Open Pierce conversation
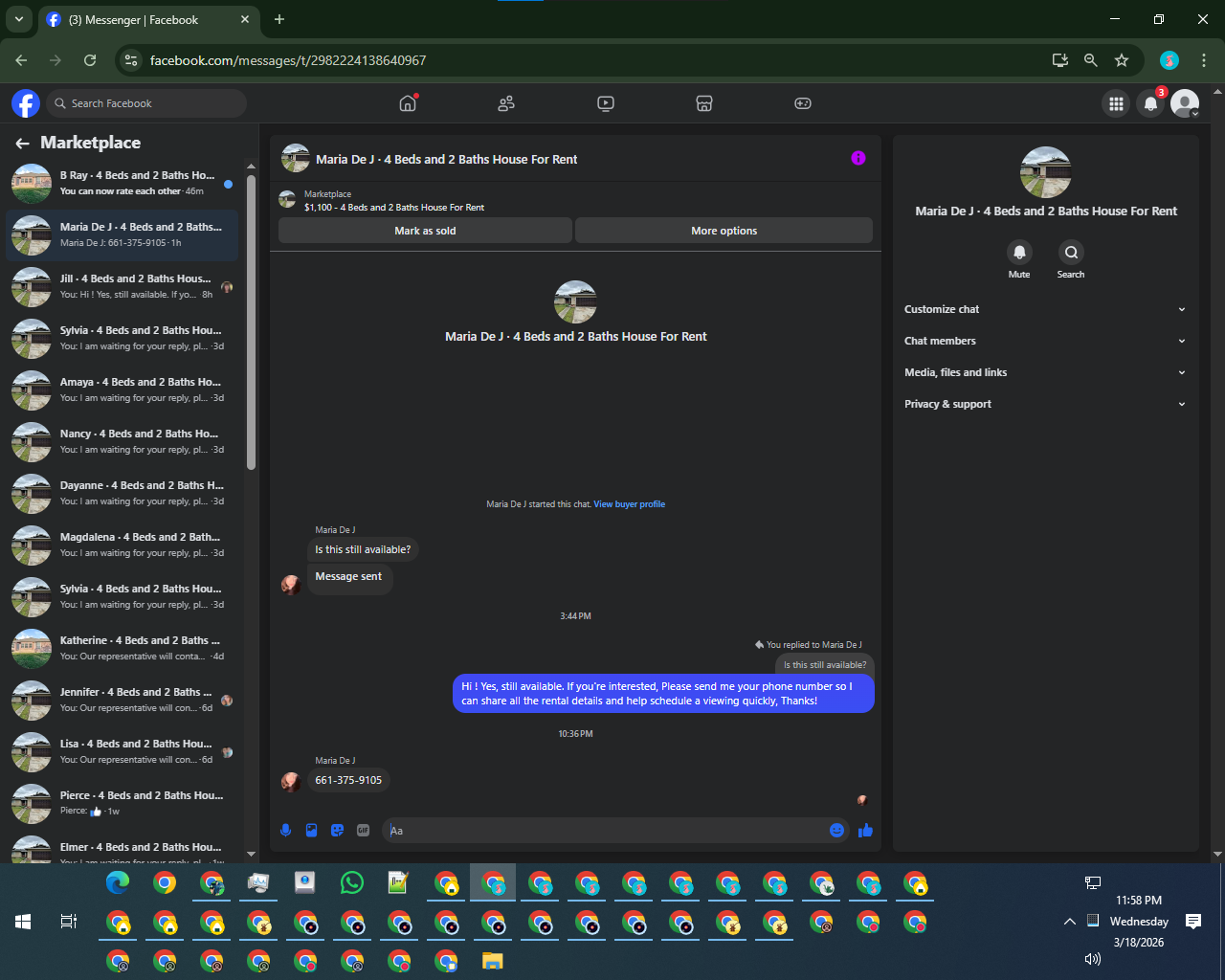This screenshot has height=980, width=1225. pos(122,804)
